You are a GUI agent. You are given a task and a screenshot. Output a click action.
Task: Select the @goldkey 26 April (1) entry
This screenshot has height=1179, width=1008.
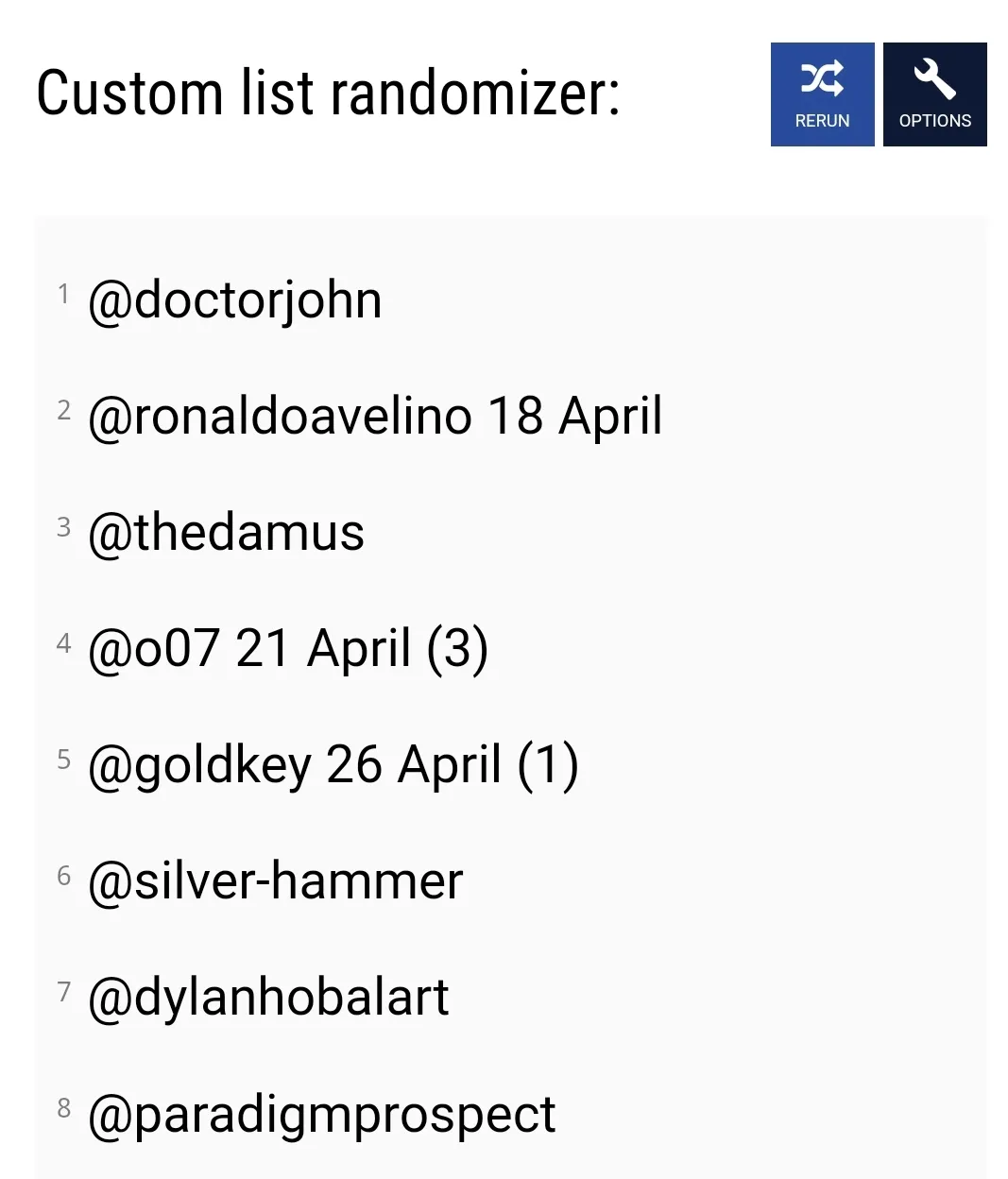[333, 765]
